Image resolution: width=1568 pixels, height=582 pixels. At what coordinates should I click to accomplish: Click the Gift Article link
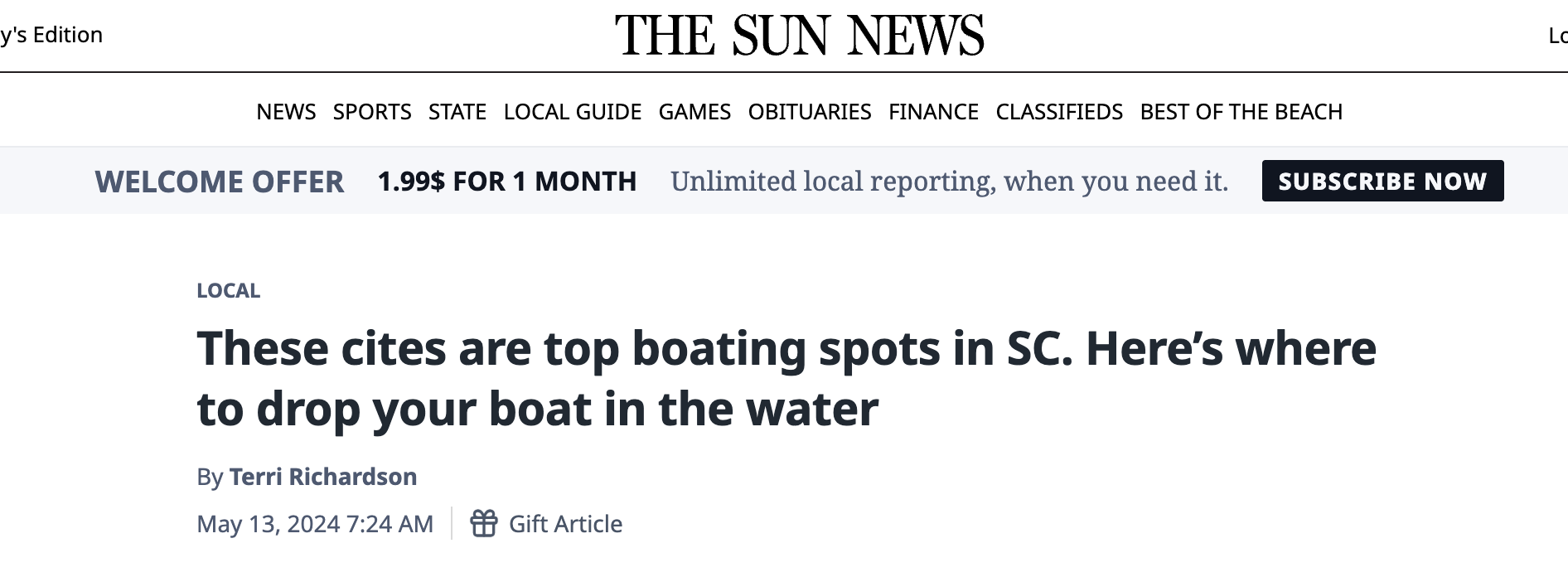pyautogui.click(x=565, y=524)
